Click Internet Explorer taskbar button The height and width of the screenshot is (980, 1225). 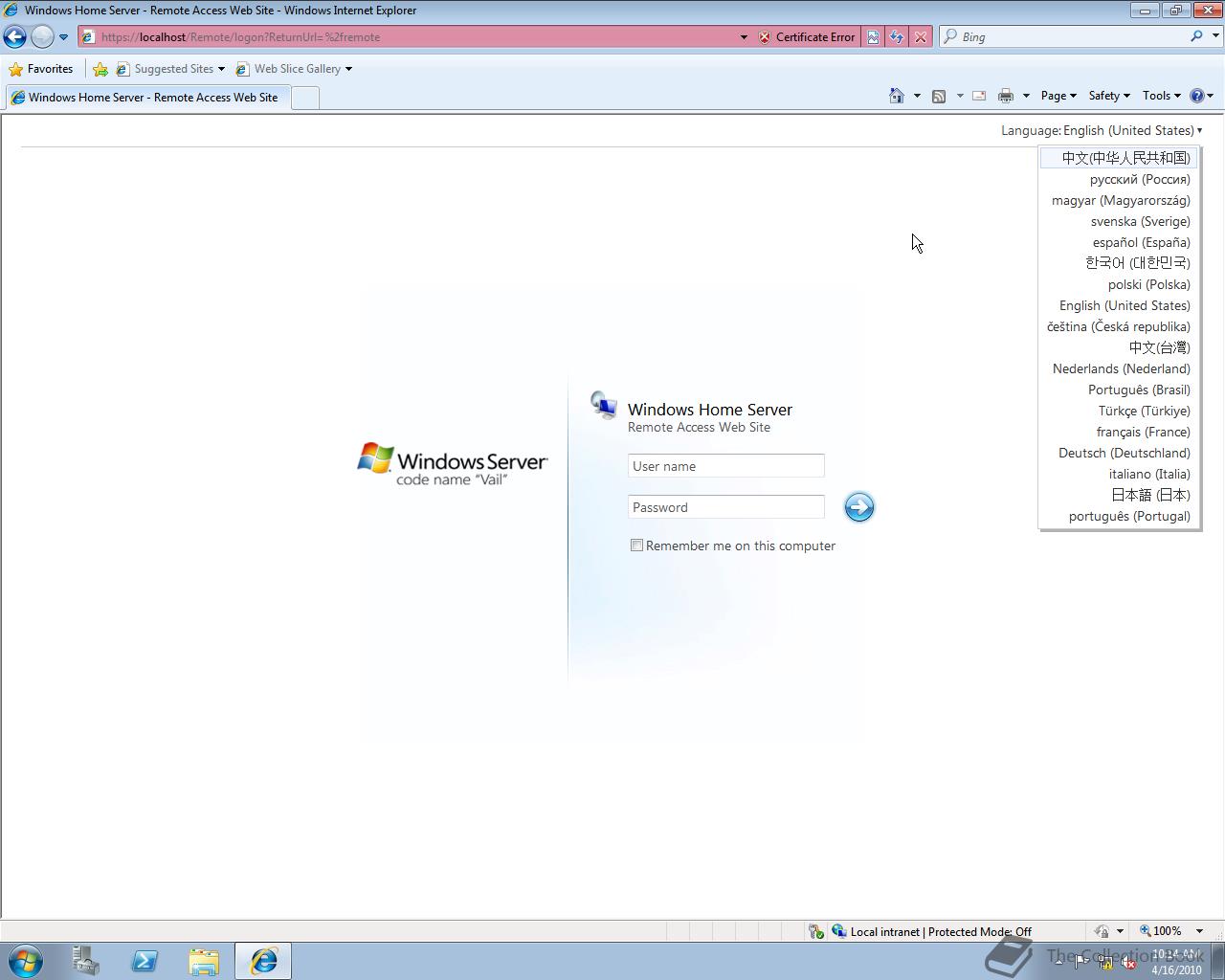point(263,961)
